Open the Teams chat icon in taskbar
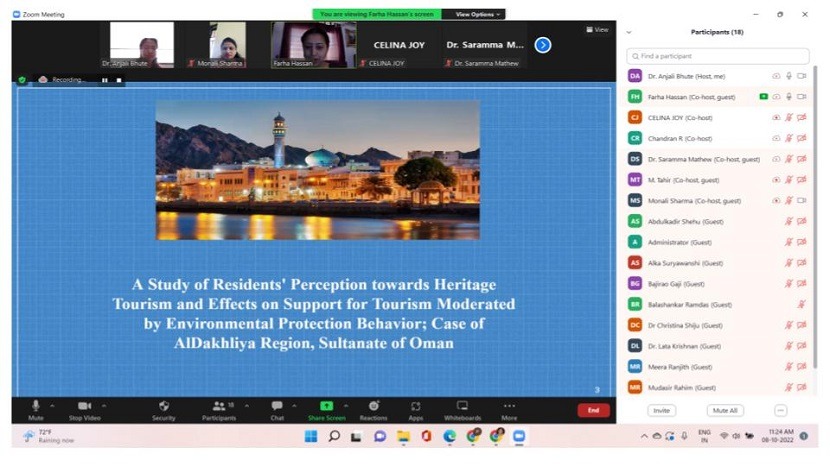Screen dimensions: 830x466 pyautogui.click(x=380, y=436)
